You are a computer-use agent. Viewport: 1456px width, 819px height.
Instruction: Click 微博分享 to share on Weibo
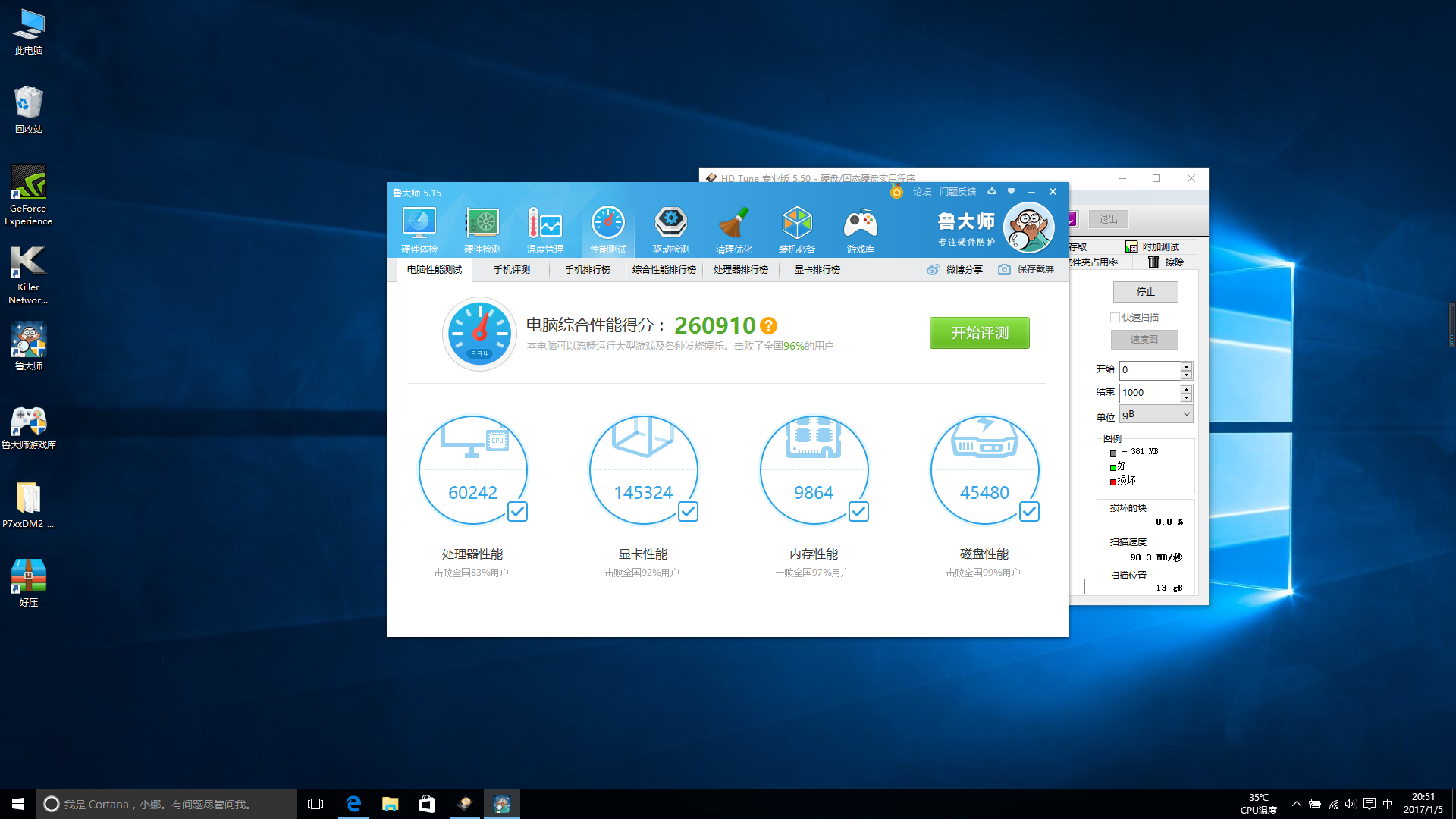955,270
